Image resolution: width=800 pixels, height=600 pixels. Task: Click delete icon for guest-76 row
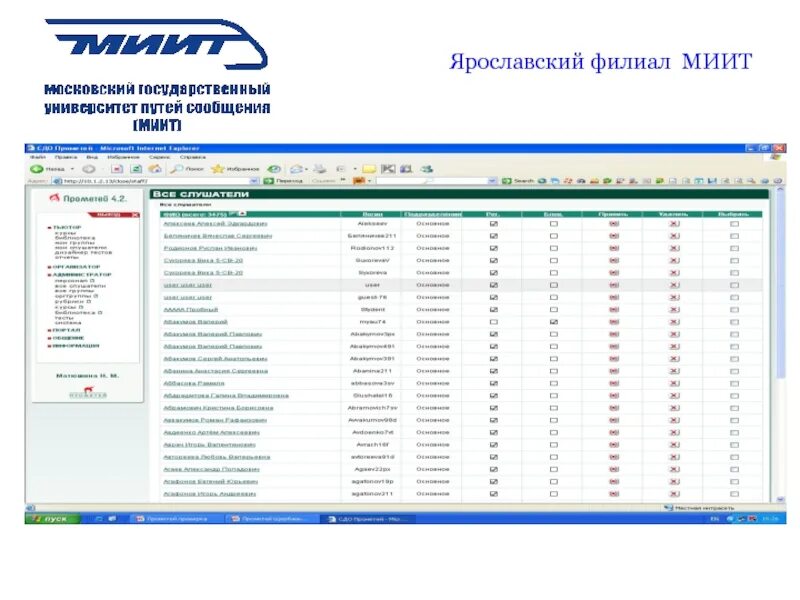pyautogui.click(x=674, y=297)
